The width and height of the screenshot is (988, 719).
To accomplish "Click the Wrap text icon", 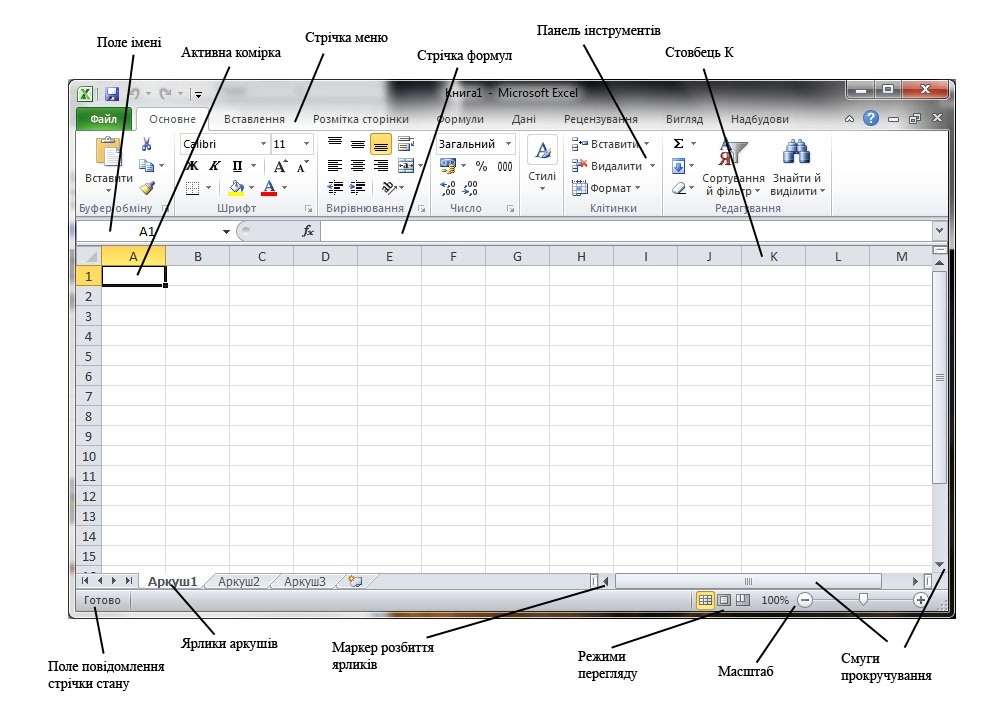I will [406, 144].
